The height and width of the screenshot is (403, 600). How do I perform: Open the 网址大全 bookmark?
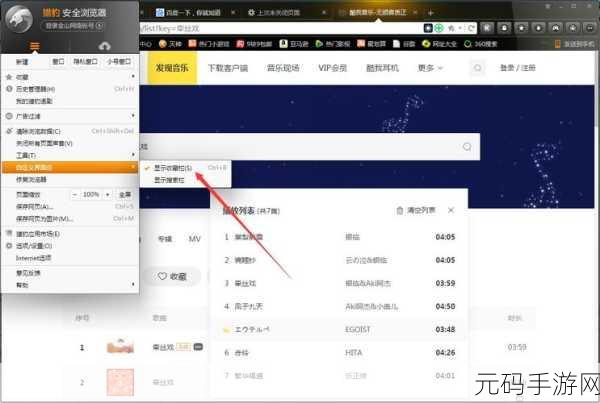click(439, 44)
